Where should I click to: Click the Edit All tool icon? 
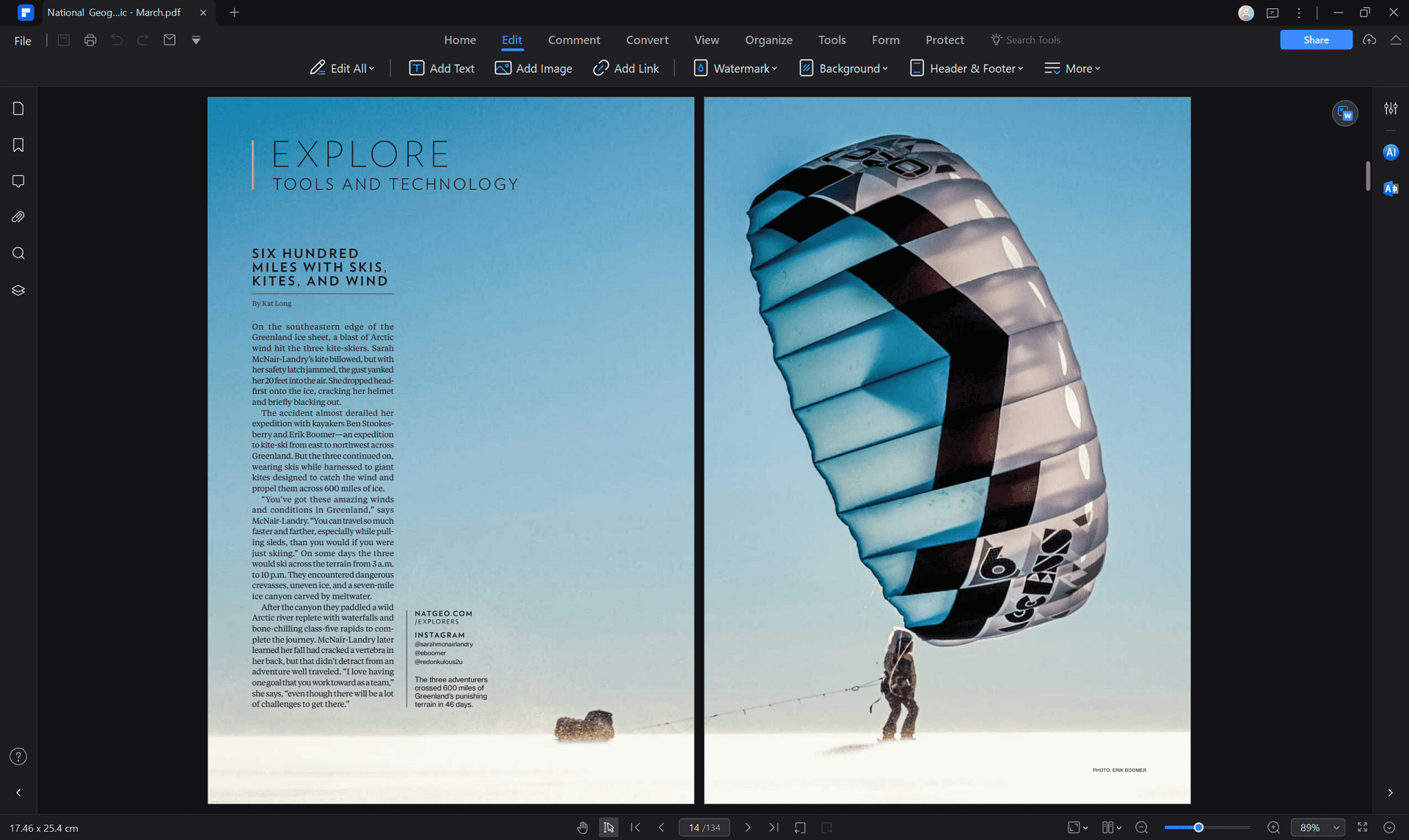316,68
